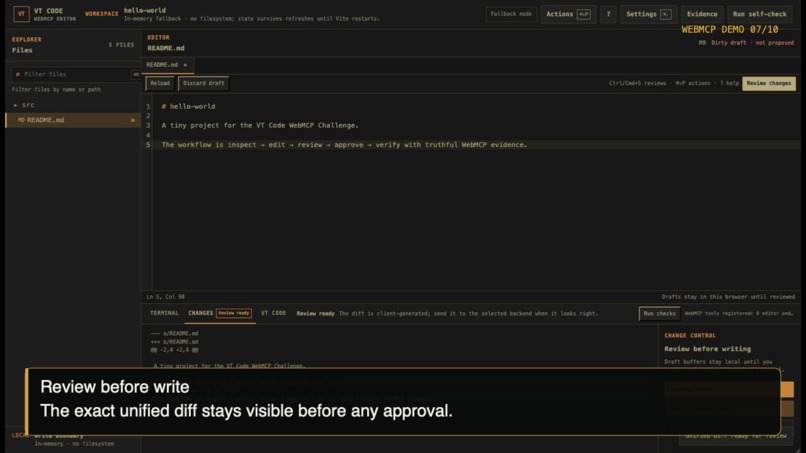This screenshot has width=806, height=453.
Task: Open the CHANGES tab
Action: pyautogui.click(x=219, y=313)
